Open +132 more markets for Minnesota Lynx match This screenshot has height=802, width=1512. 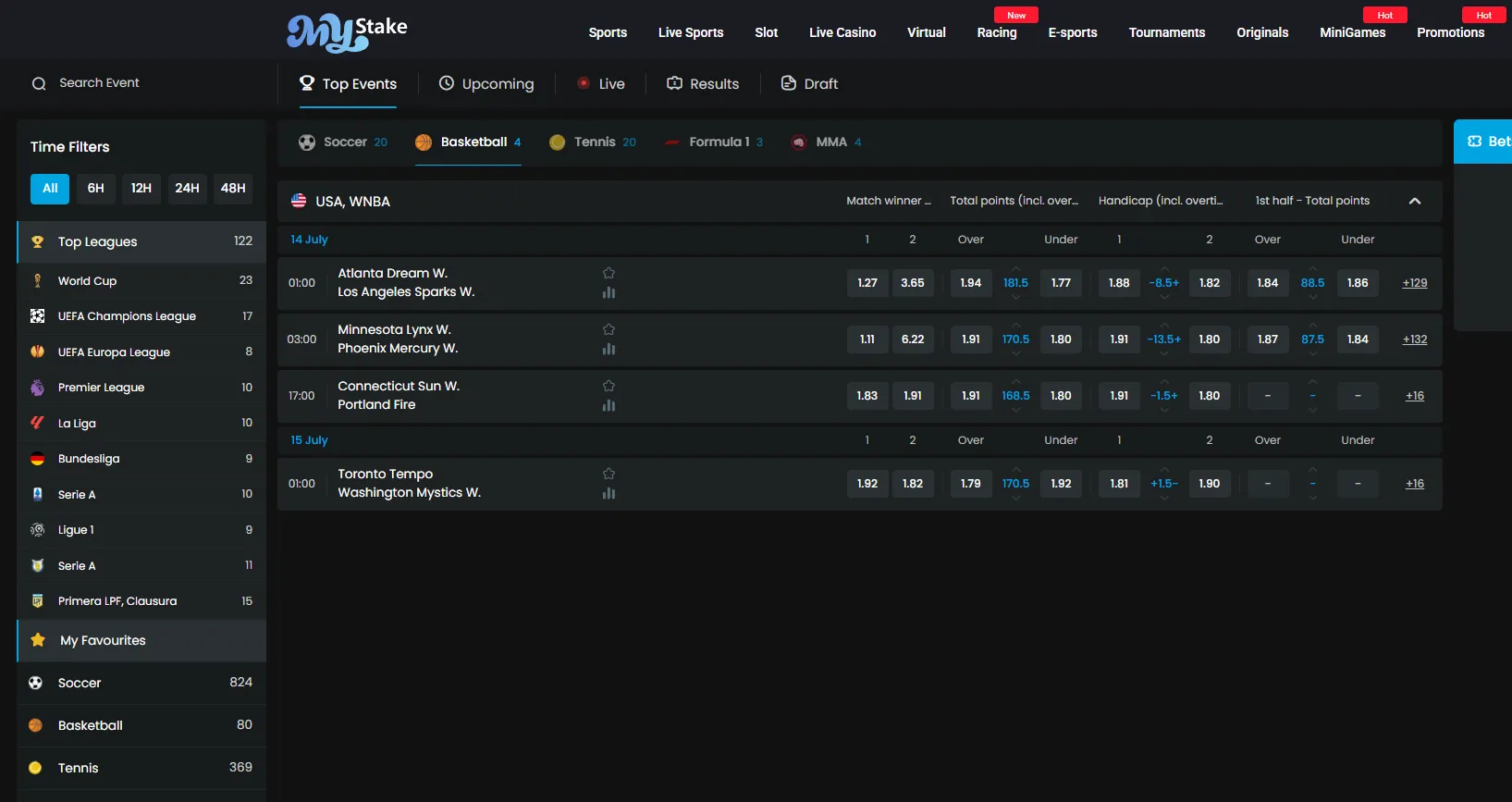point(1415,339)
